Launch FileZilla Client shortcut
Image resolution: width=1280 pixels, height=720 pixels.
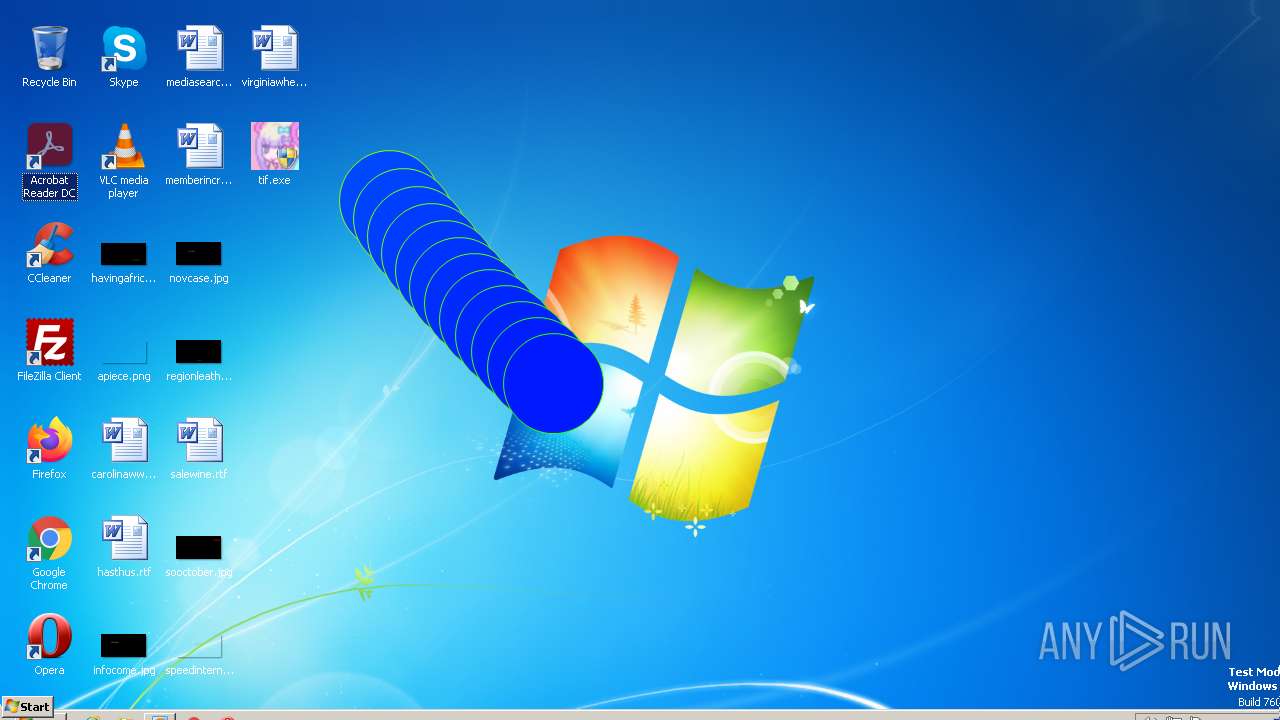49,351
